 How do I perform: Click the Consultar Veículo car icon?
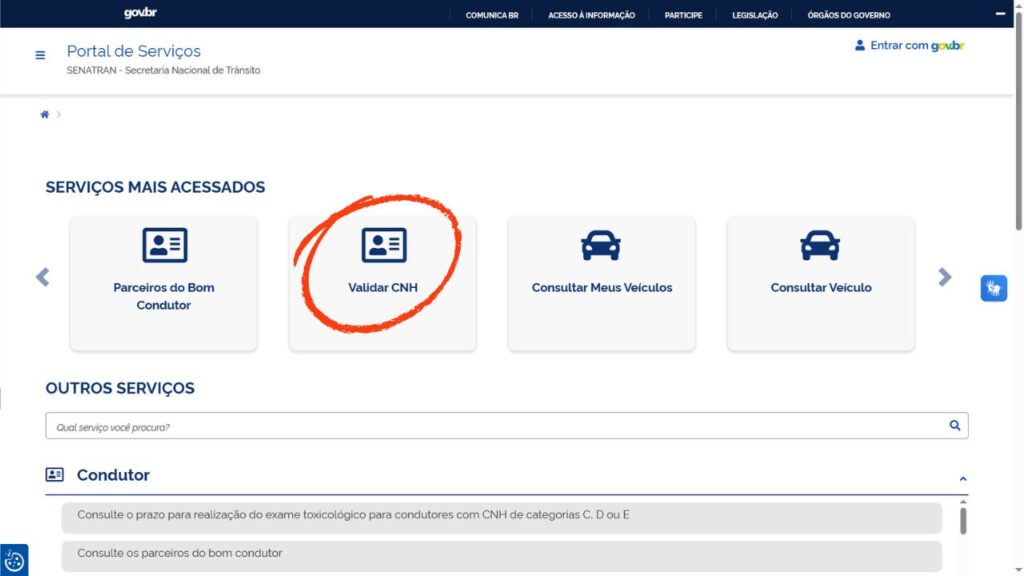pyautogui.click(x=820, y=245)
